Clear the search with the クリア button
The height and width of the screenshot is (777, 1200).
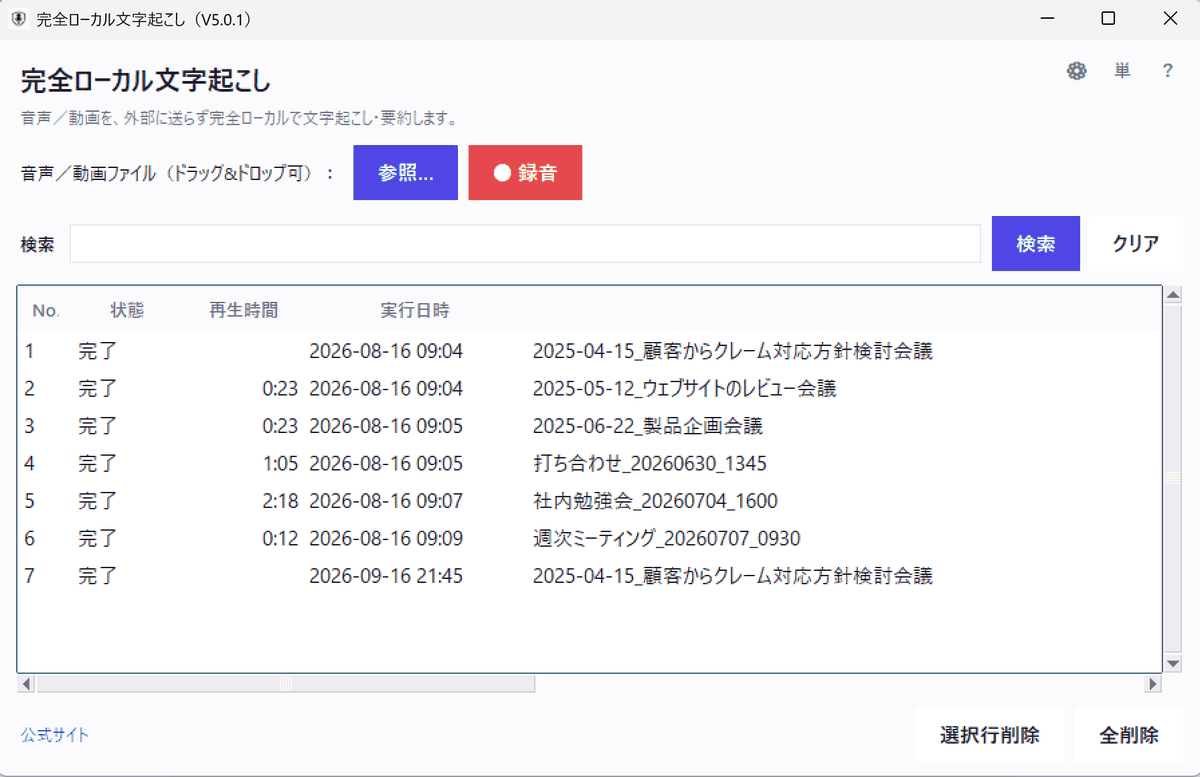(x=1136, y=243)
